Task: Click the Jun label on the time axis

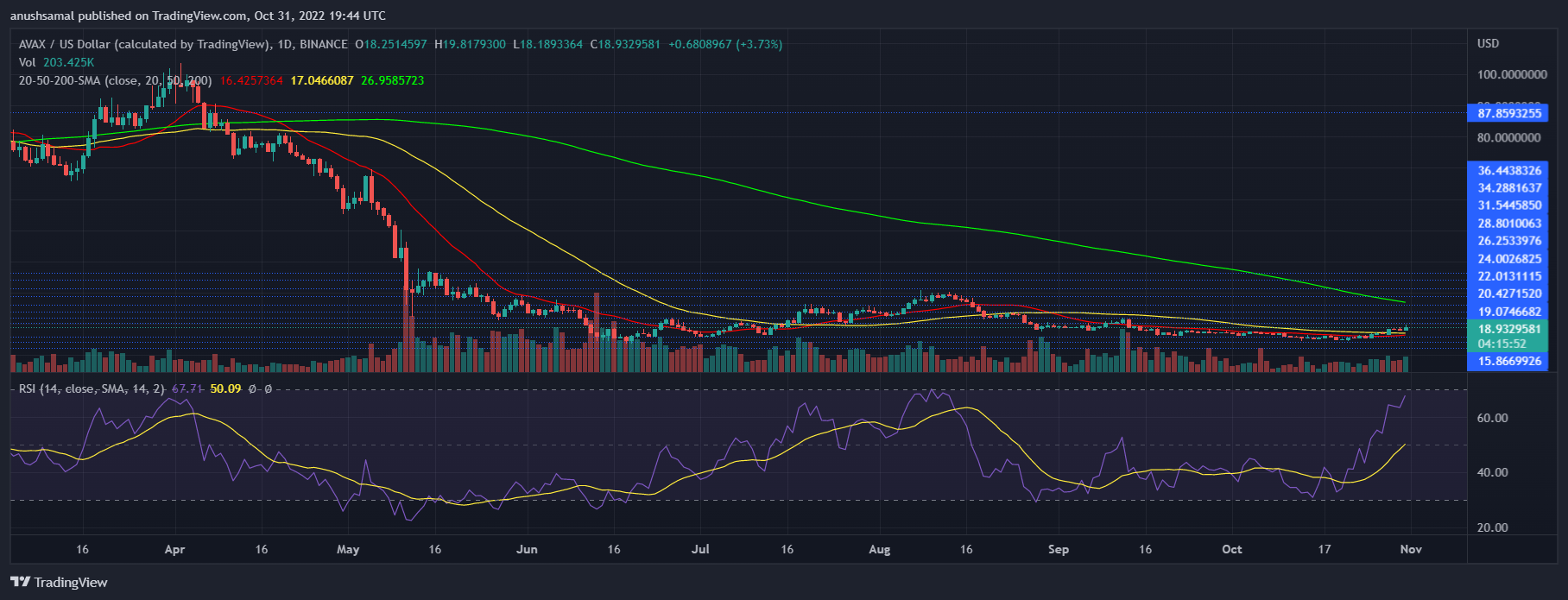Action: 527,549
